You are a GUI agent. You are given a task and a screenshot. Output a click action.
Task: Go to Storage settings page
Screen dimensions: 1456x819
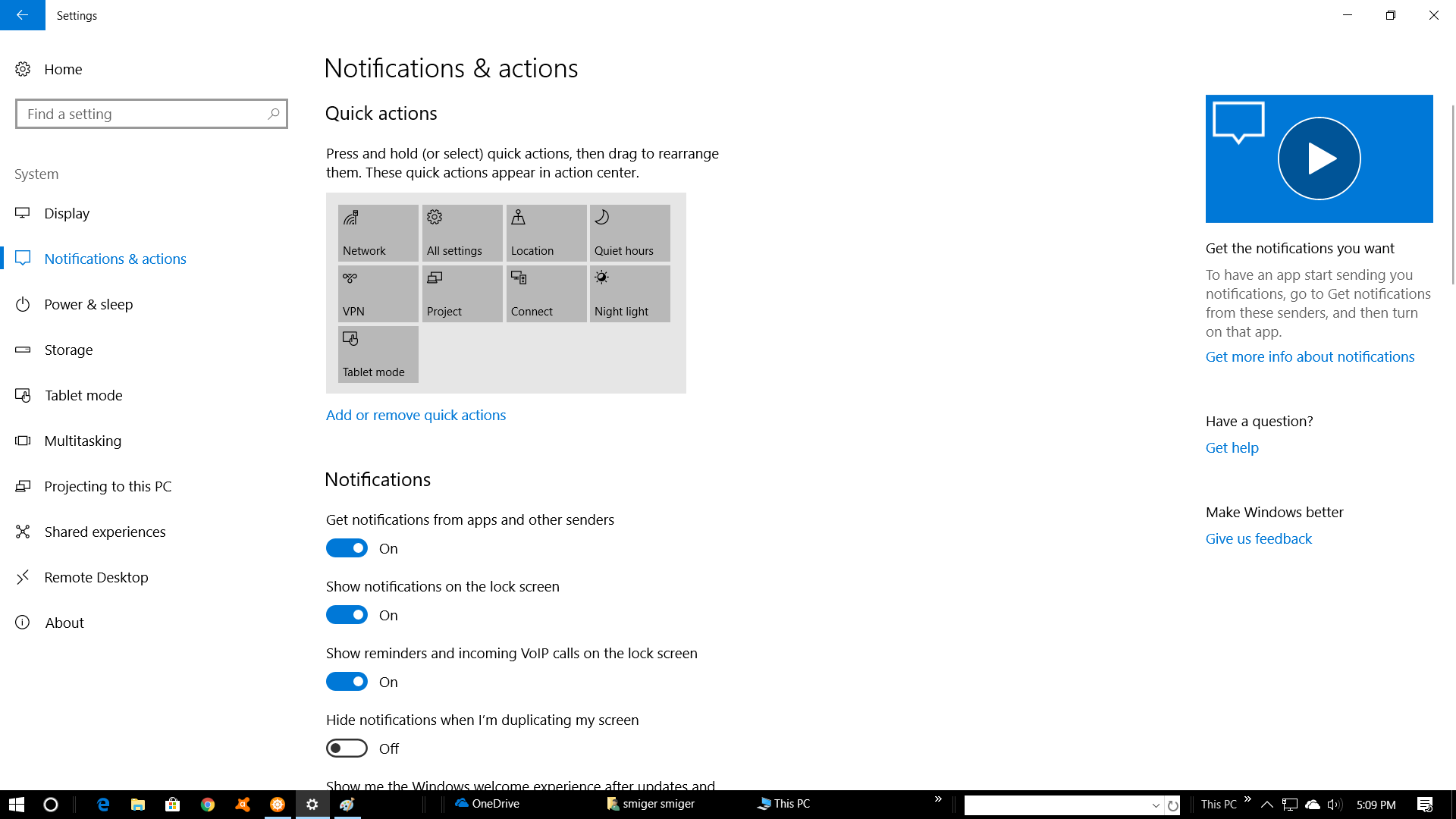point(68,350)
